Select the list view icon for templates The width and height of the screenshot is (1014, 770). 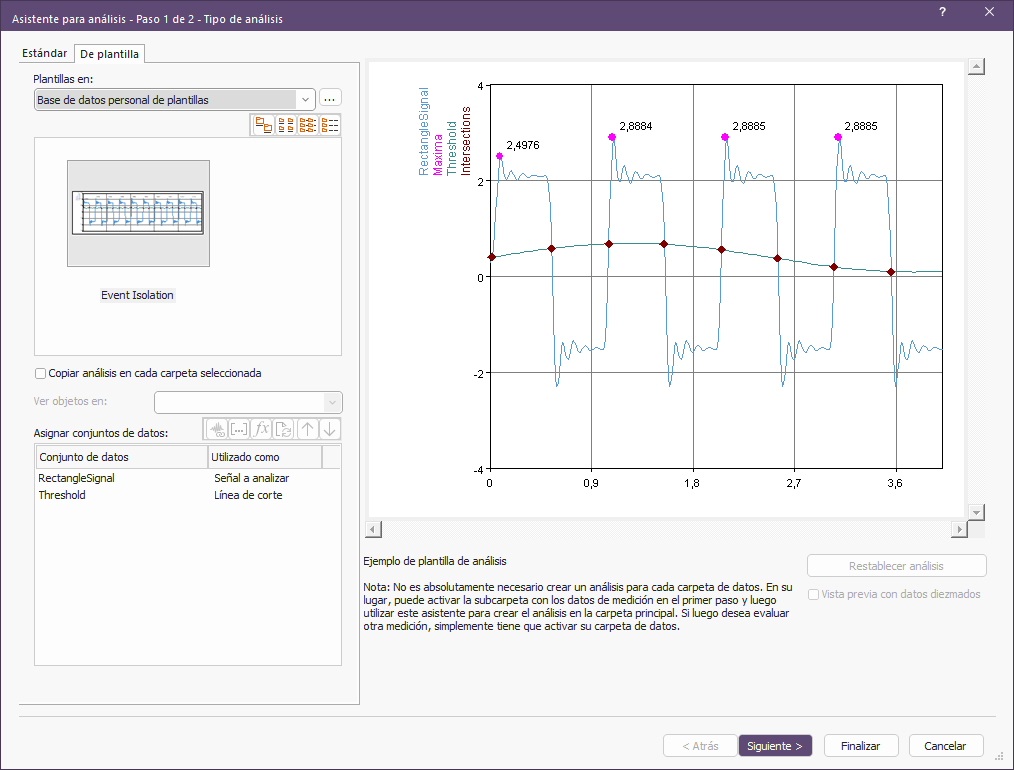click(308, 125)
